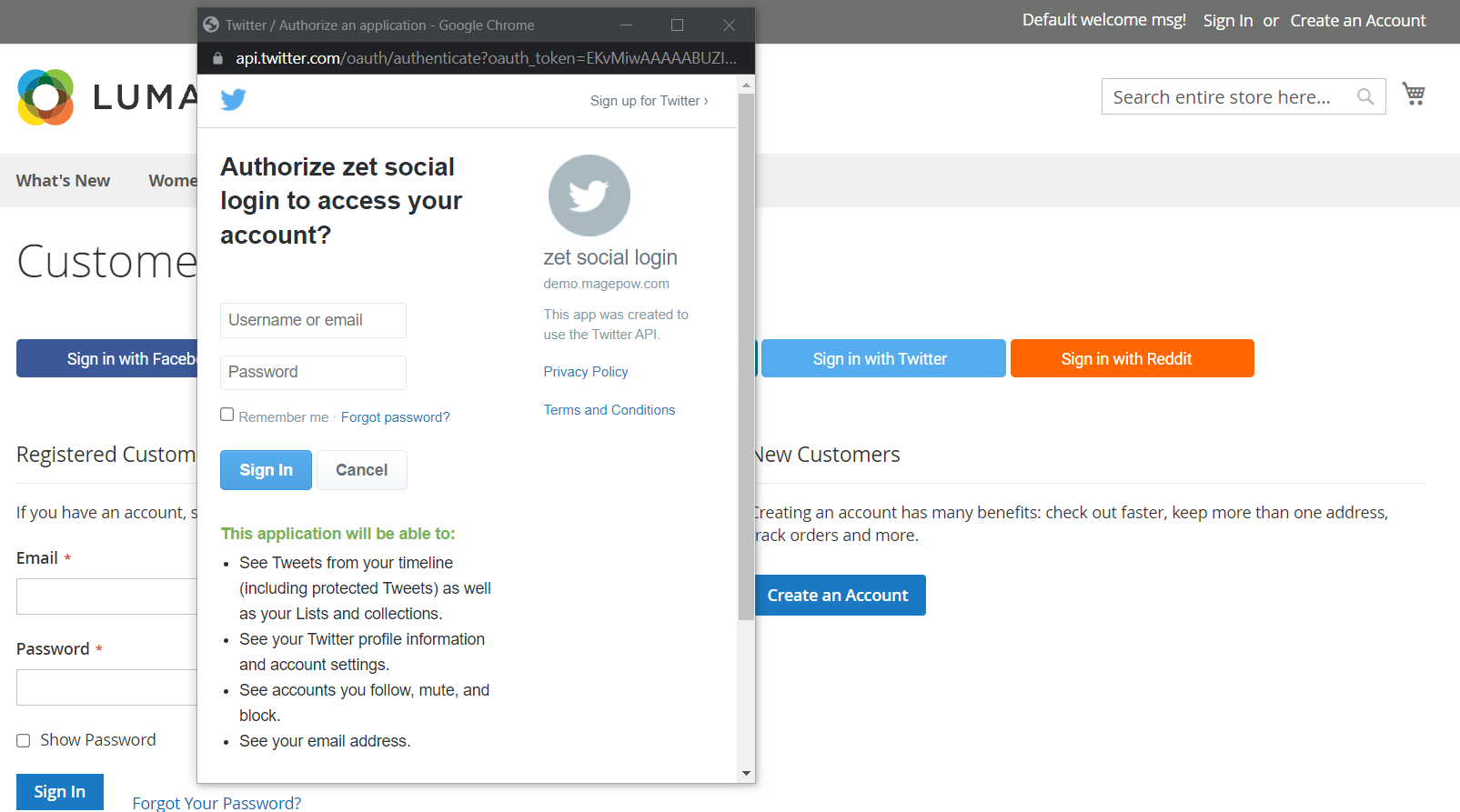Click the Twitter bird logo in popup header

tap(233, 99)
